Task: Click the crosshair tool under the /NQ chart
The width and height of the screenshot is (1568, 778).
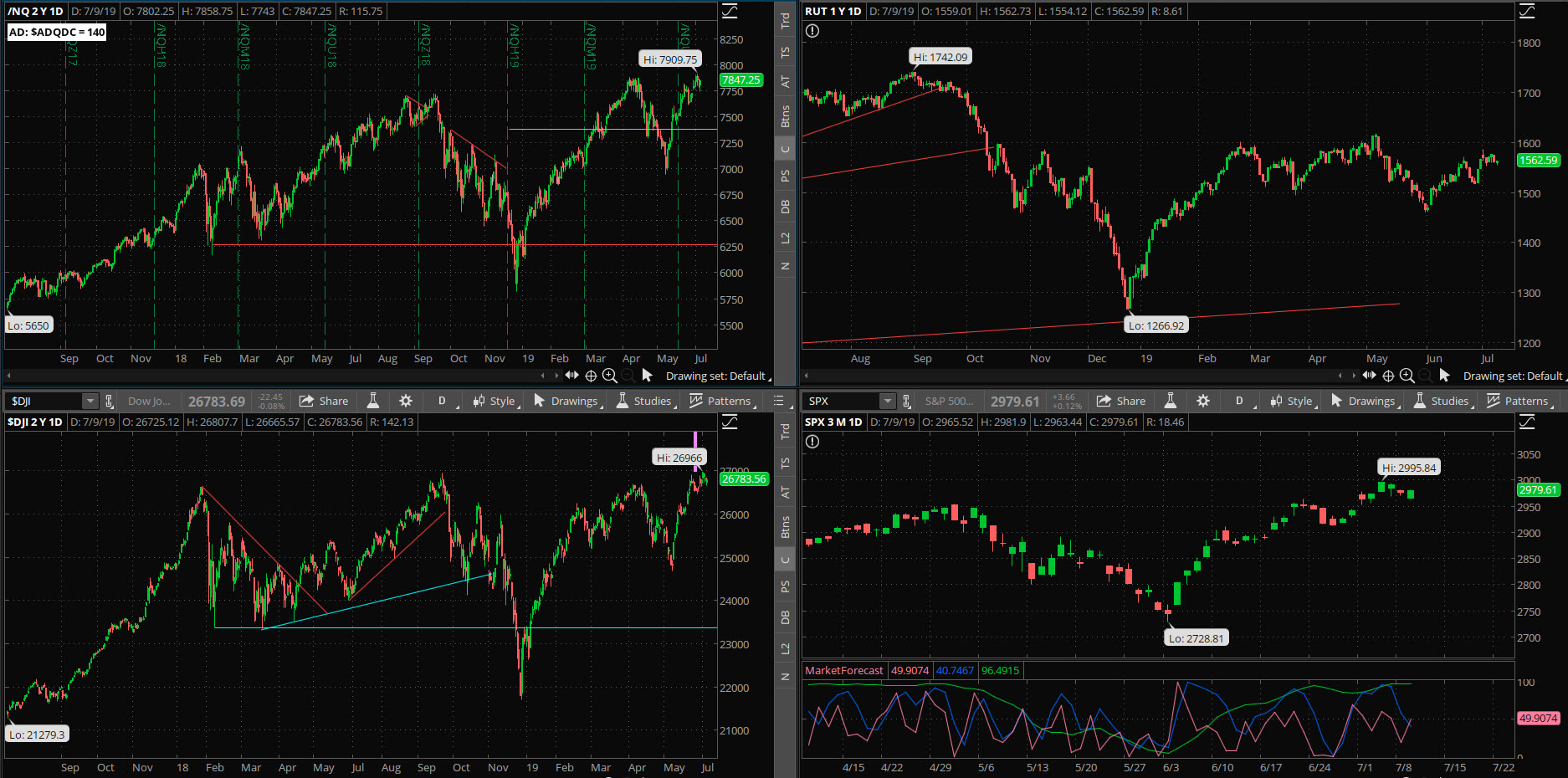Action: point(591,376)
